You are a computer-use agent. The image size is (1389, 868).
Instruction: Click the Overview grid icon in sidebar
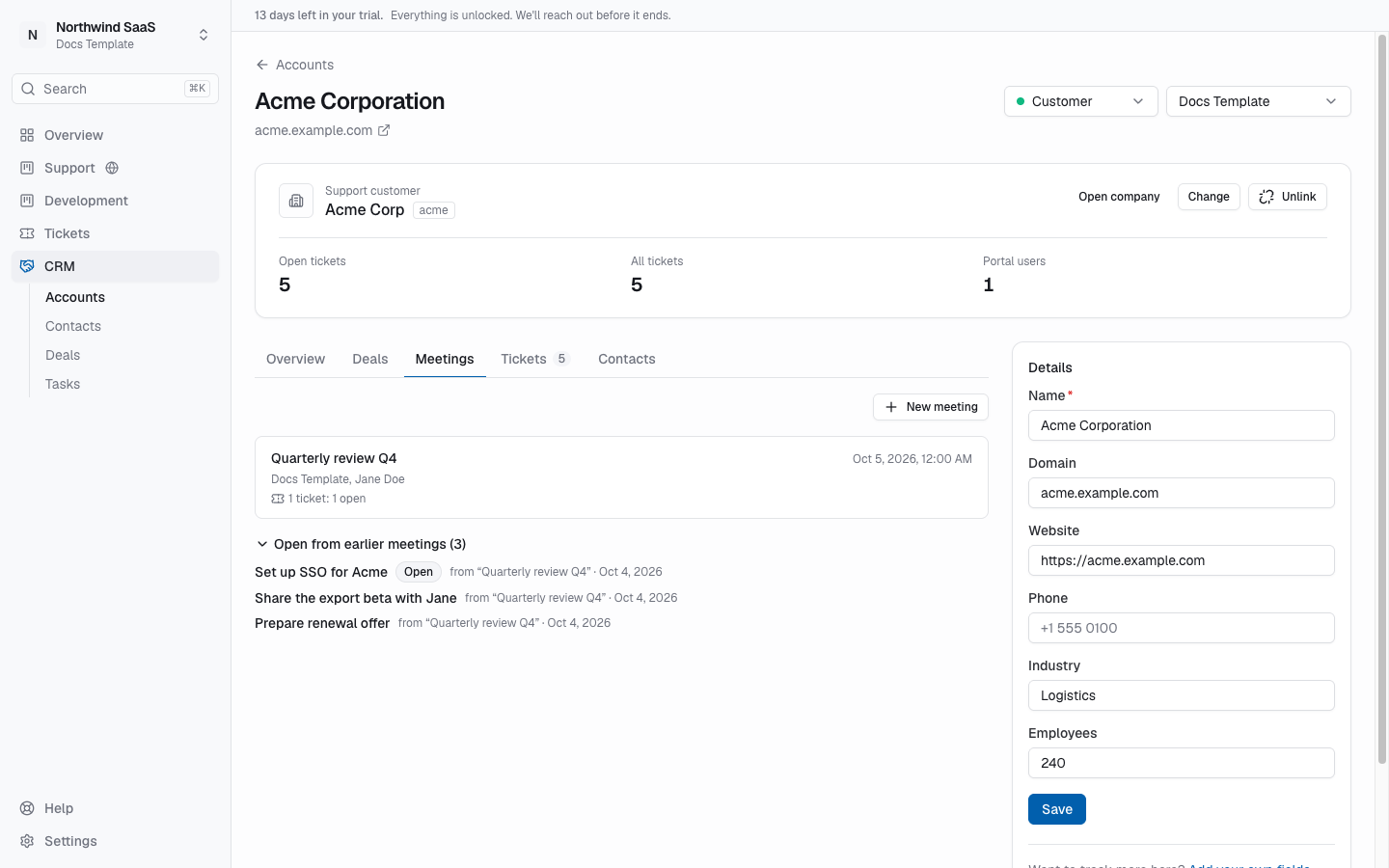pos(27,135)
